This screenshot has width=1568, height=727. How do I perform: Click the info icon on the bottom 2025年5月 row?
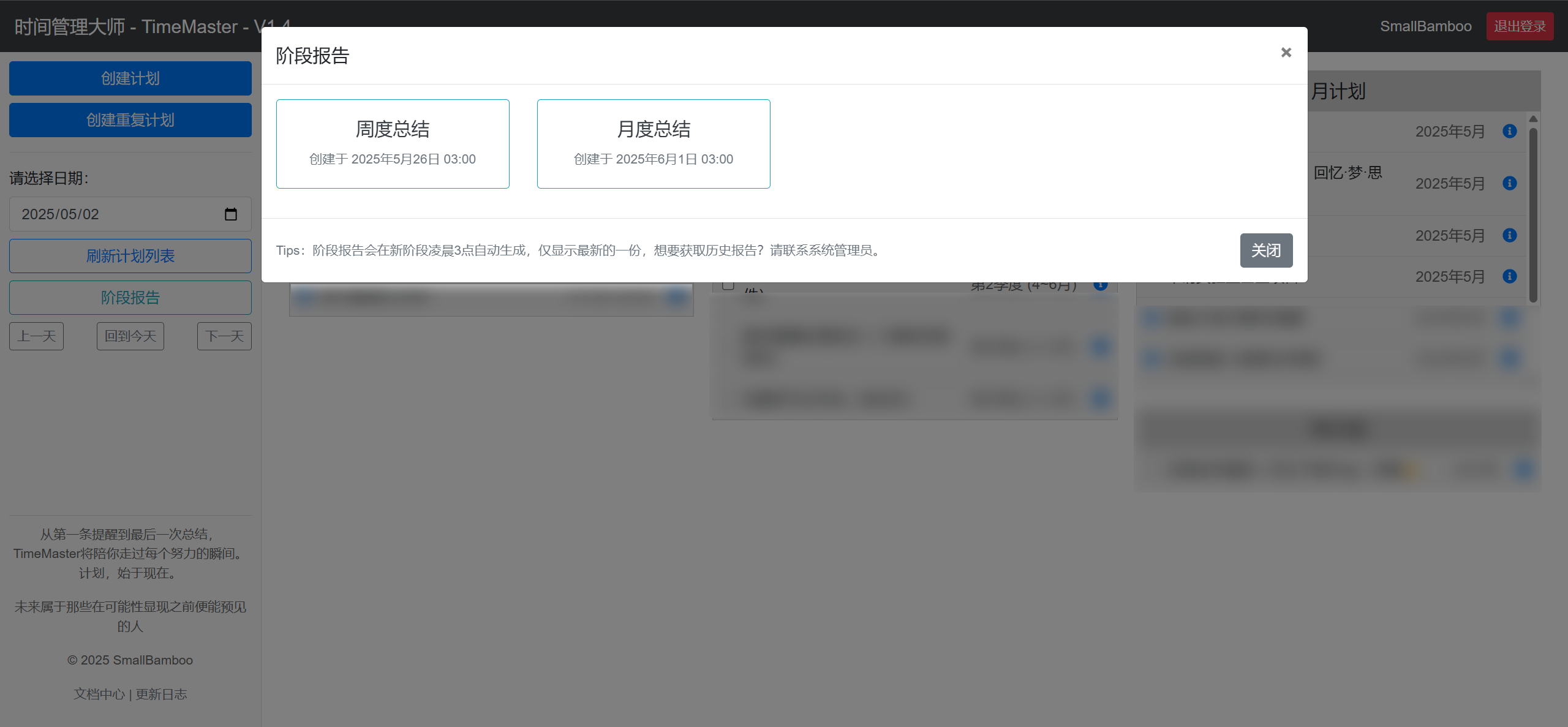1510,276
